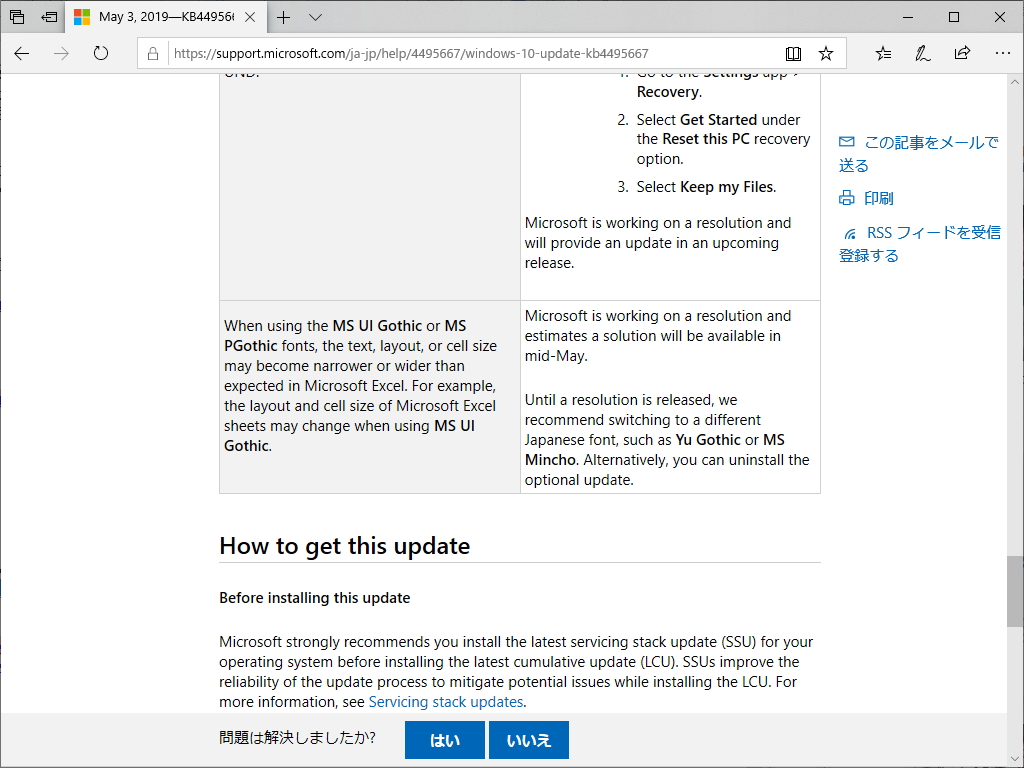The width and height of the screenshot is (1024, 768).
Task: Click the lock site information icon
Action: (x=153, y=54)
